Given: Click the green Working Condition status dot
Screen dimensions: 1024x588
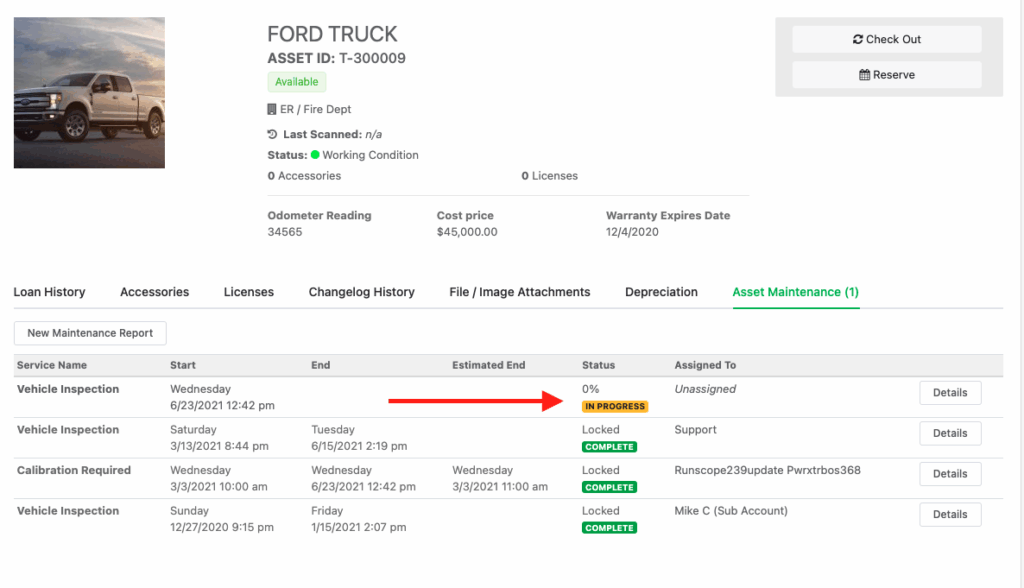Looking at the screenshot, I should tap(314, 155).
